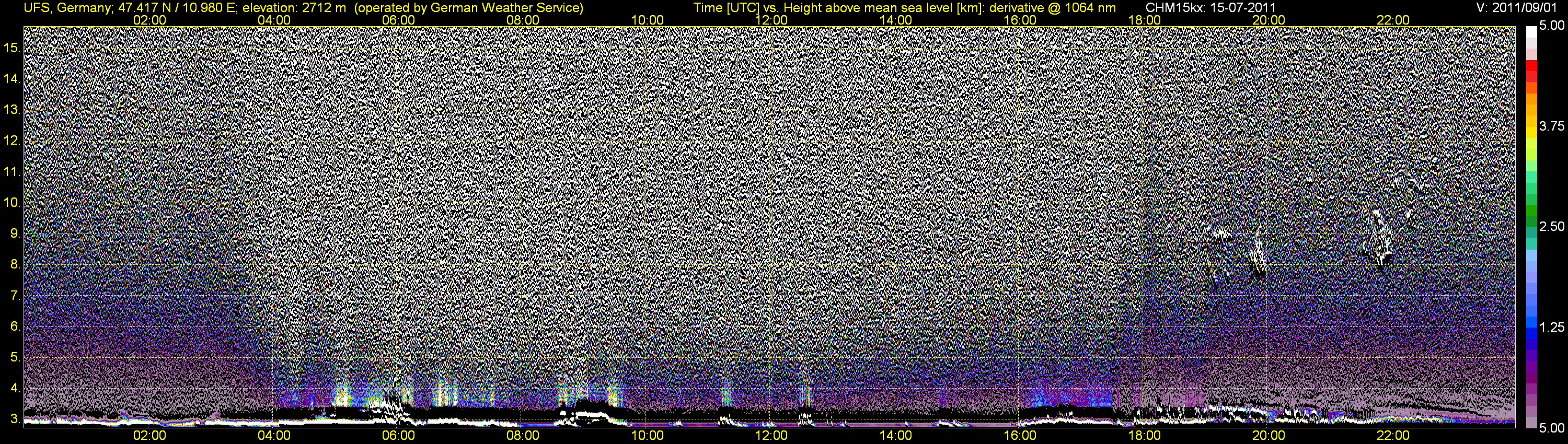
Task: Click the 08:00 label on the top time axis
Action: (523, 20)
